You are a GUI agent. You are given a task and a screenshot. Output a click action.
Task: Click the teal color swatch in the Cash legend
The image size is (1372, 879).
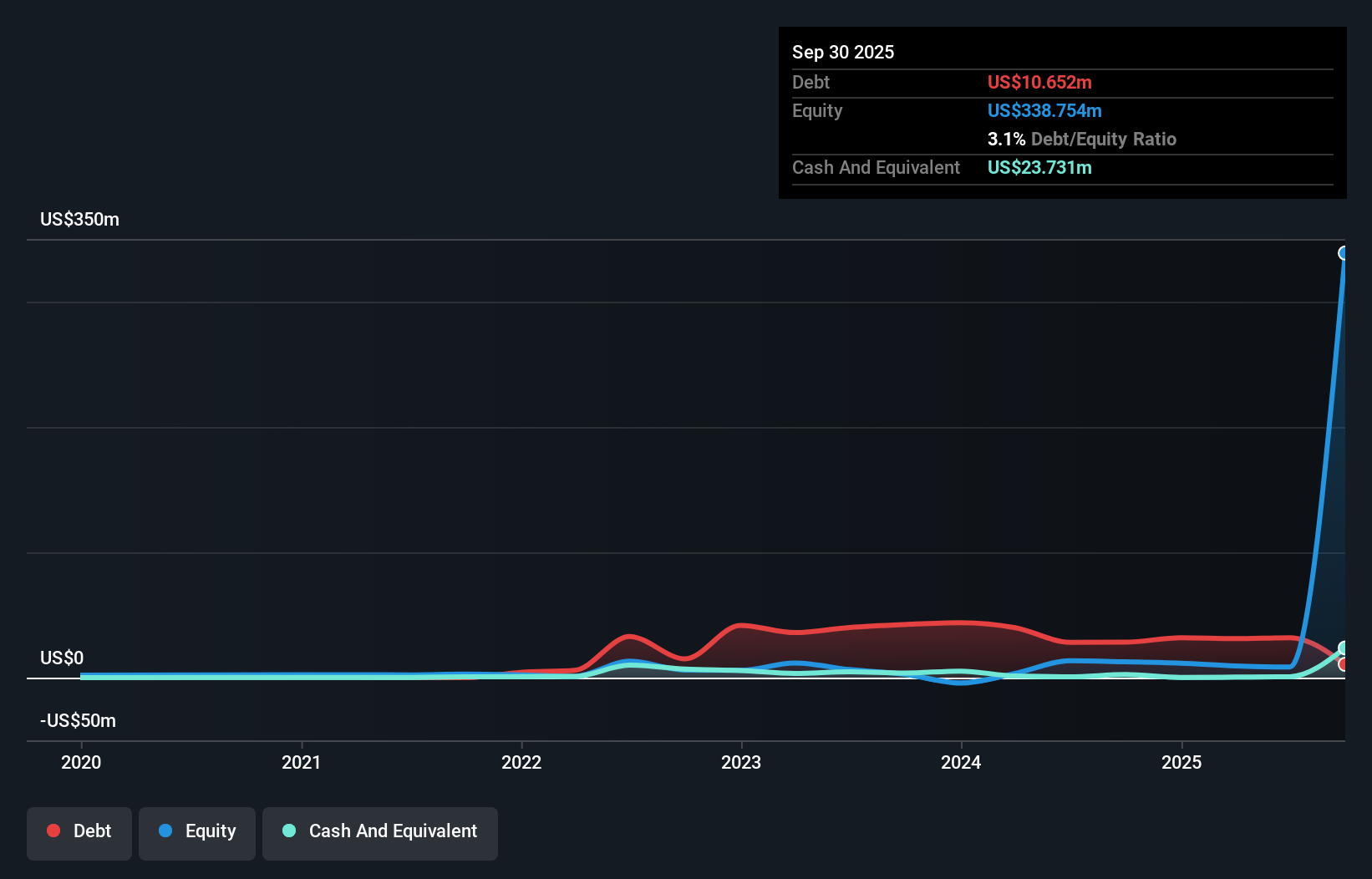pos(288,831)
